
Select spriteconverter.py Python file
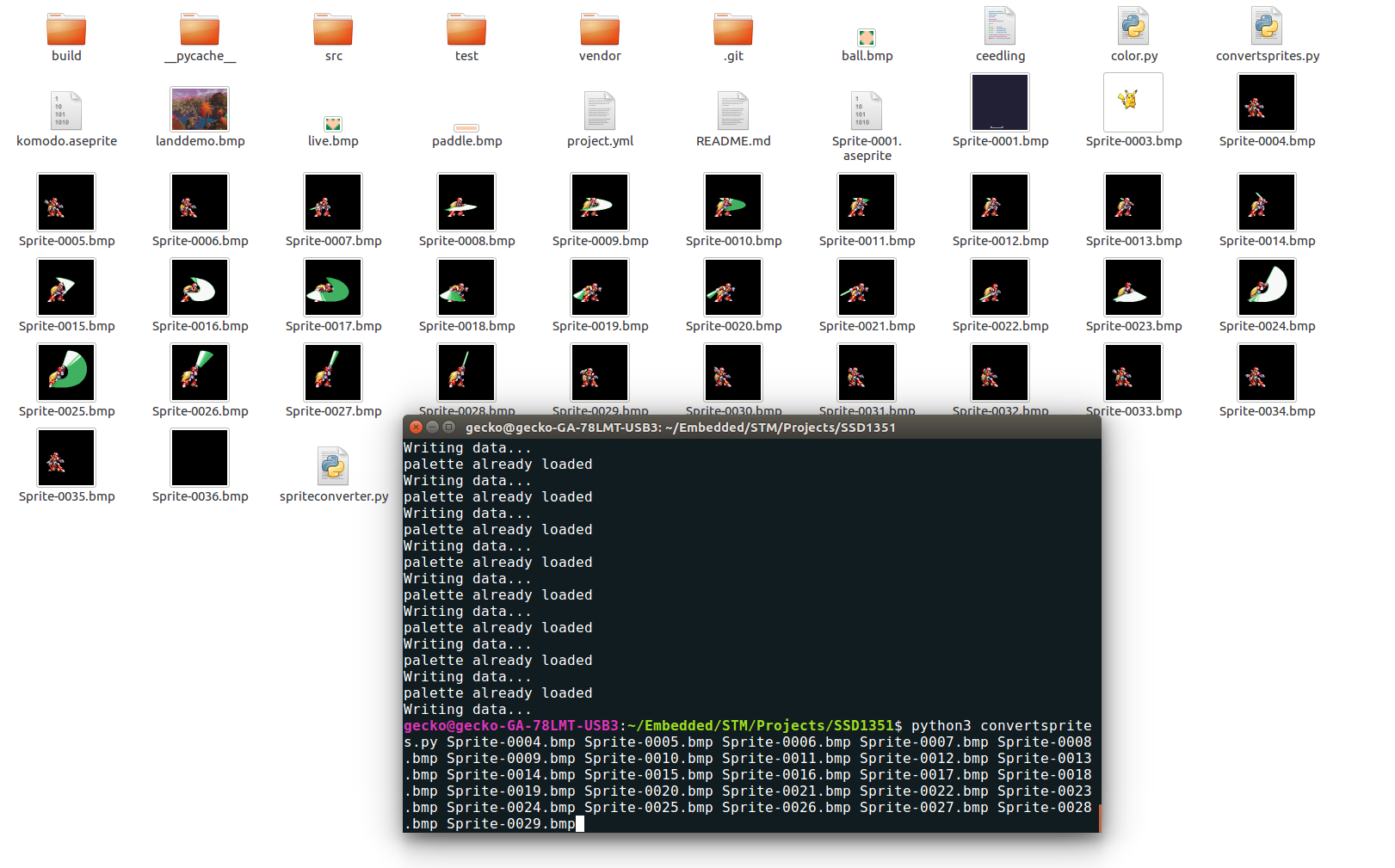tap(333, 466)
